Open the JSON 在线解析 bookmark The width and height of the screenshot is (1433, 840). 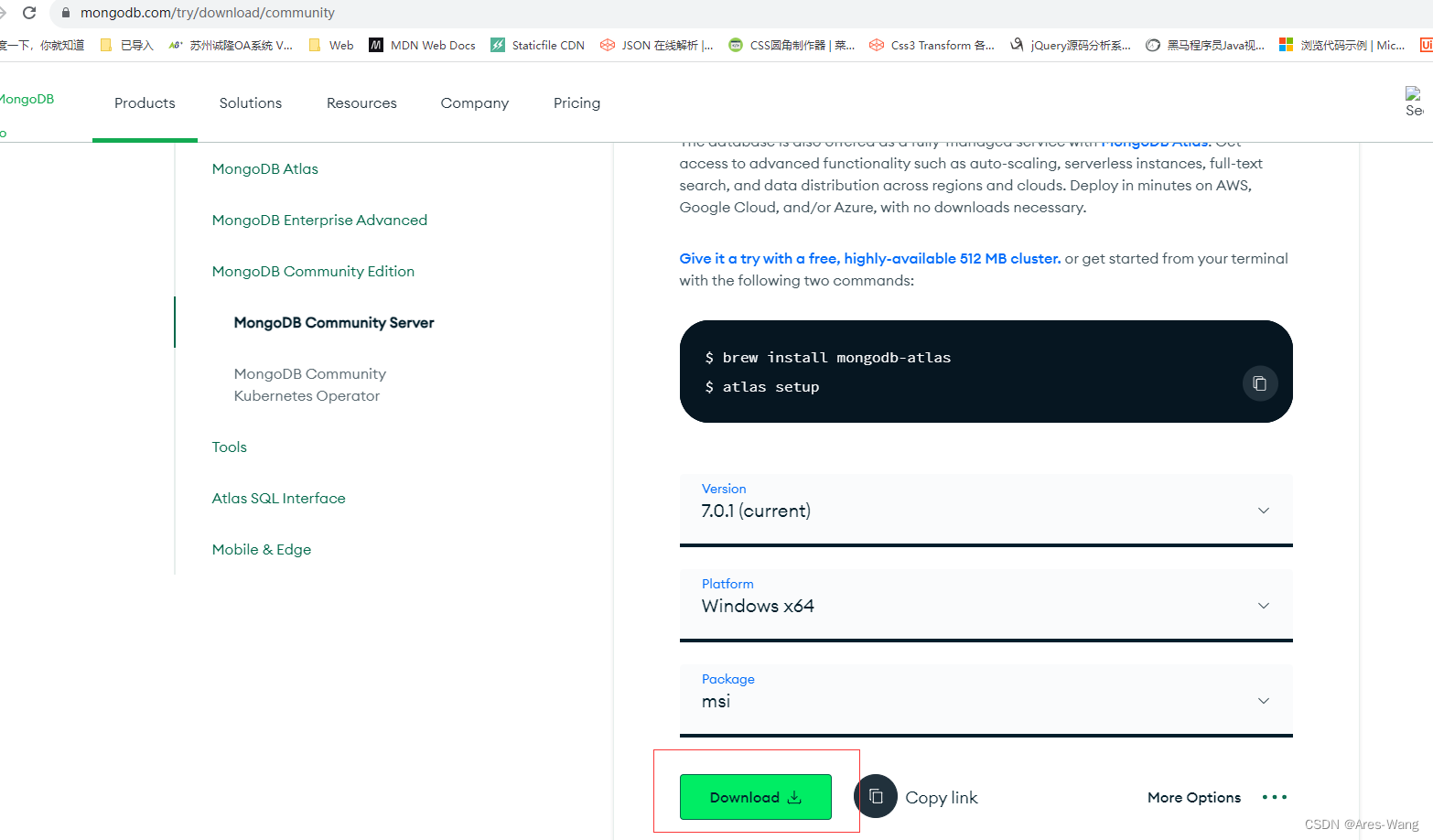coord(656,45)
